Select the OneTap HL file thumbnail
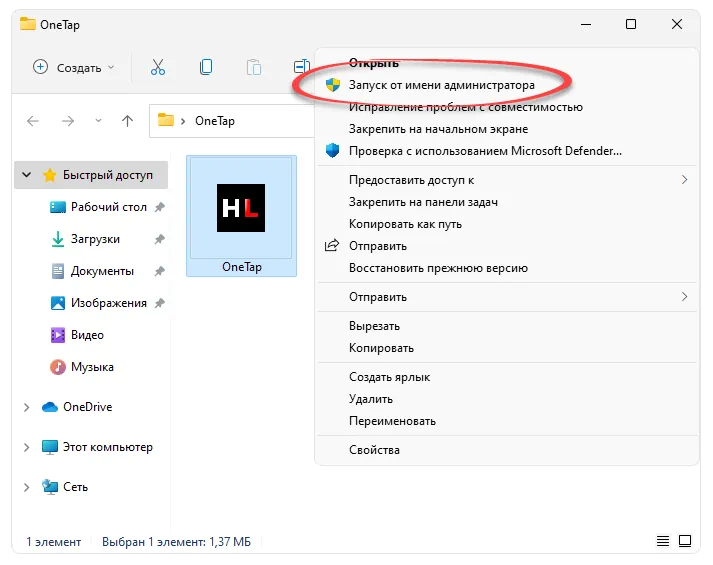The width and height of the screenshot is (713, 565). point(241,208)
